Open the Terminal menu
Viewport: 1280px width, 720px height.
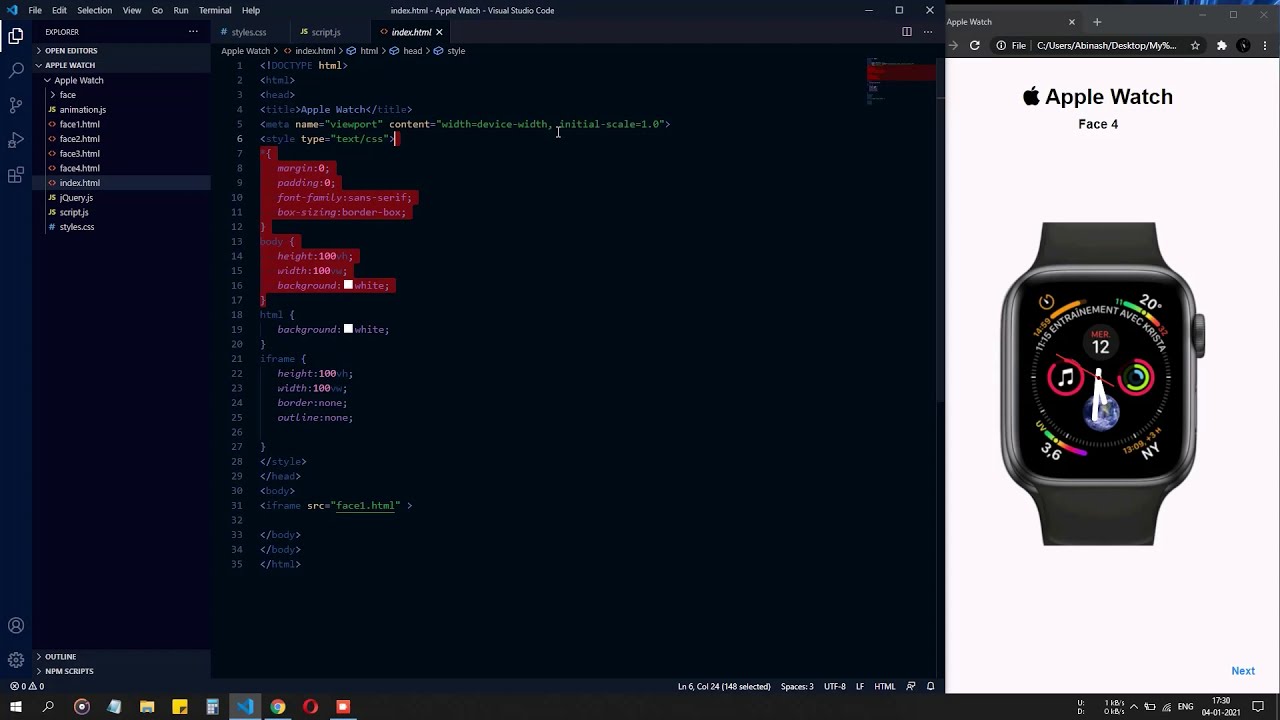[x=215, y=10]
